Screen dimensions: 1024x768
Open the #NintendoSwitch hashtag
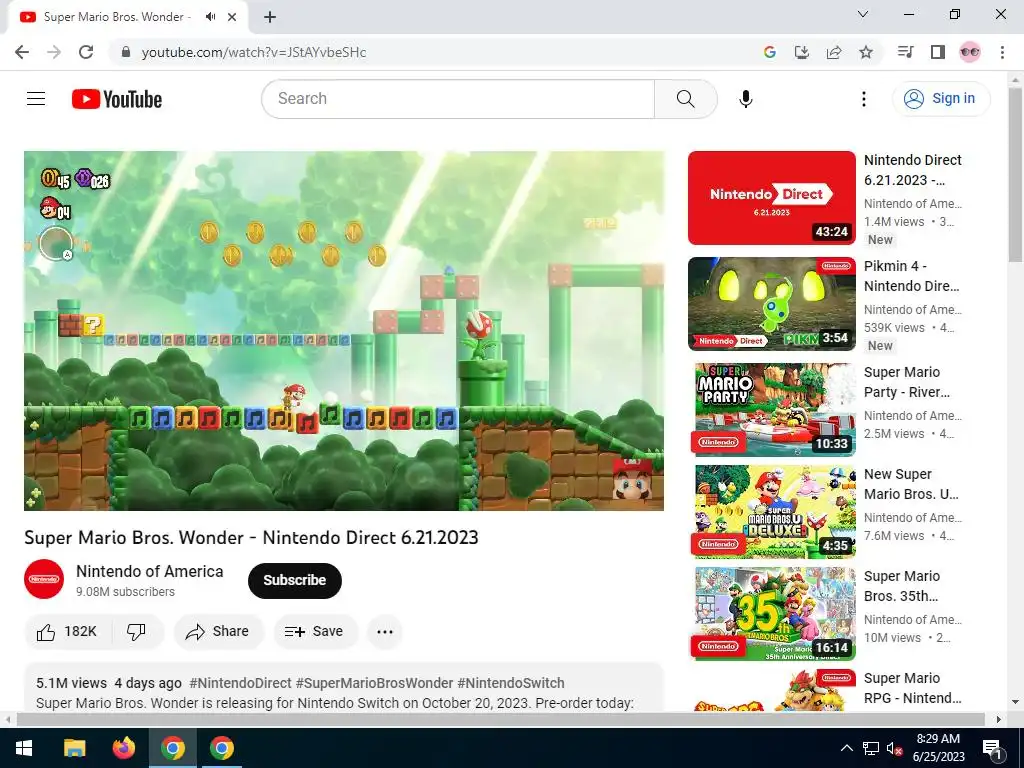pos(511,683)
